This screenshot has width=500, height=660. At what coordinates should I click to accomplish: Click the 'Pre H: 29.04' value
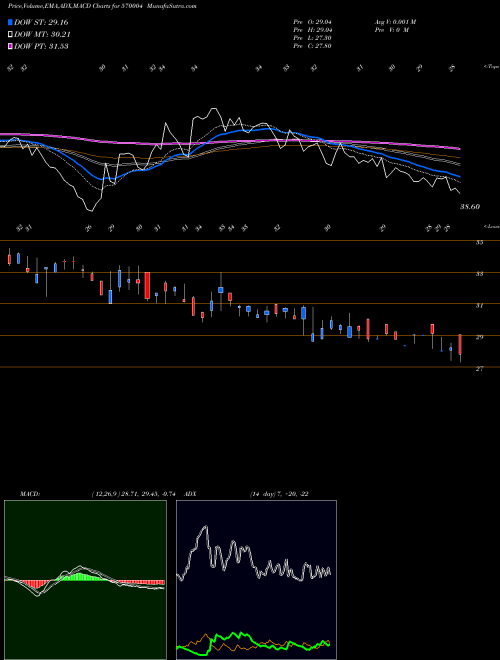[x=312, y=30]
